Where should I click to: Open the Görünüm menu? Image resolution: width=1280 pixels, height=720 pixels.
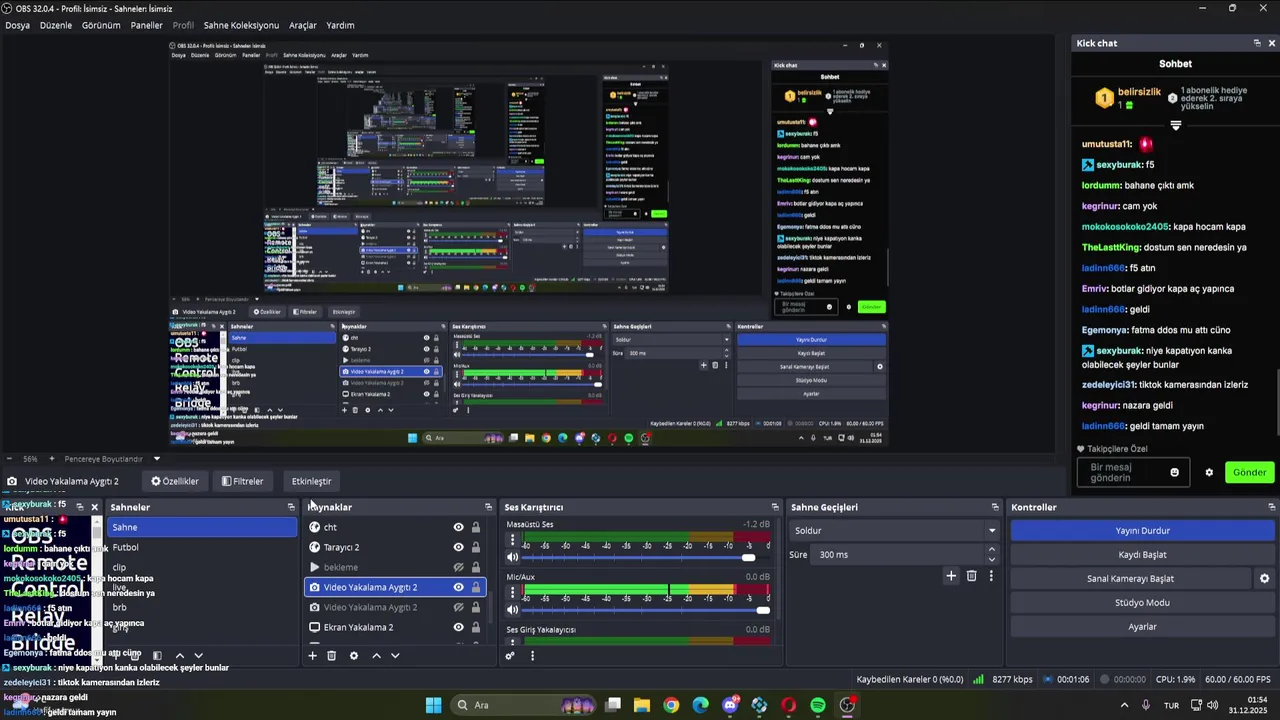coord(101,25)
